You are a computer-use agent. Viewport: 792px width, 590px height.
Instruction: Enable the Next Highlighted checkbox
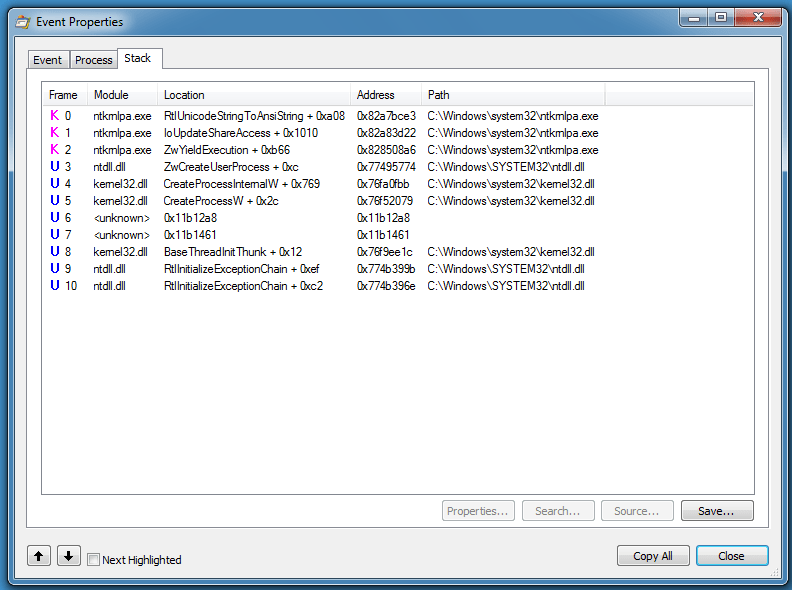(x=93, y=560)
